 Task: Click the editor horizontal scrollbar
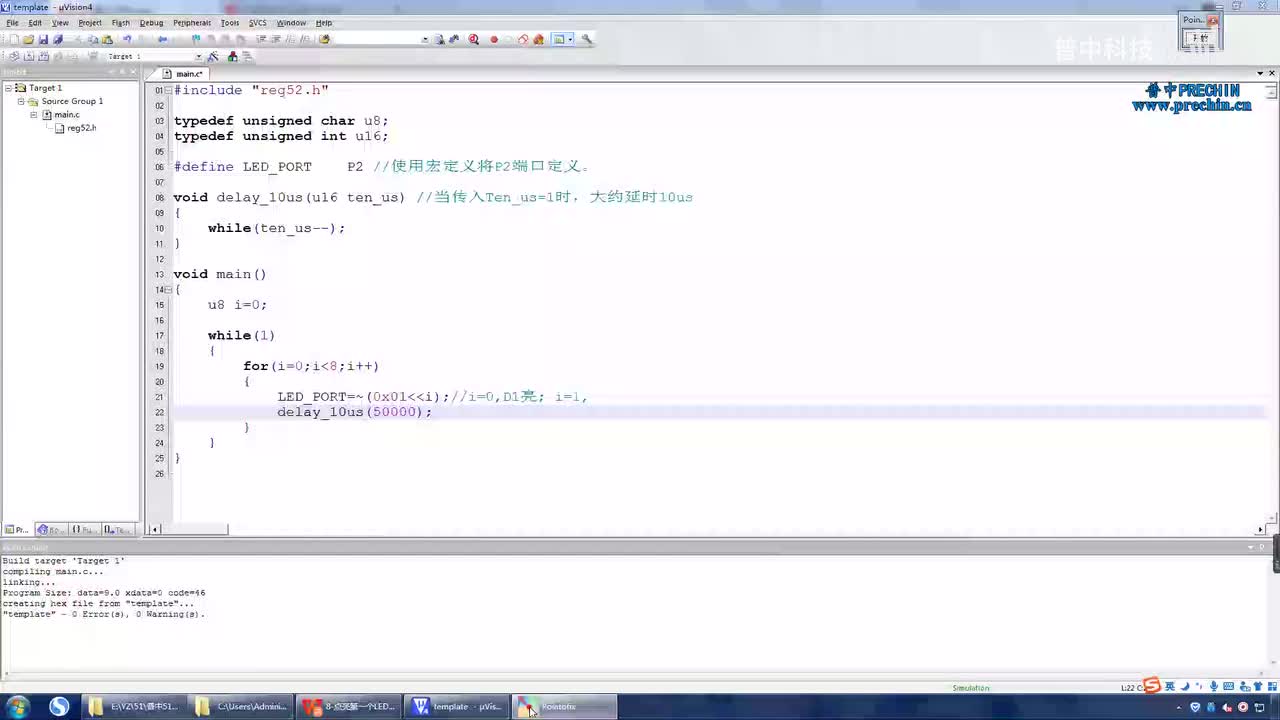coord(707,529)
